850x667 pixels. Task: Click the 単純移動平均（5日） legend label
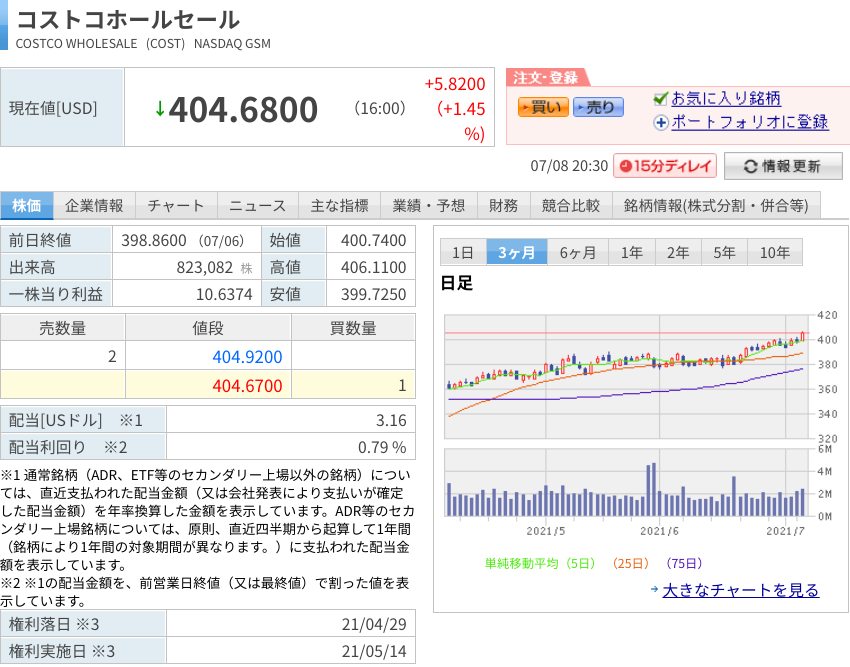pos(540,563)
